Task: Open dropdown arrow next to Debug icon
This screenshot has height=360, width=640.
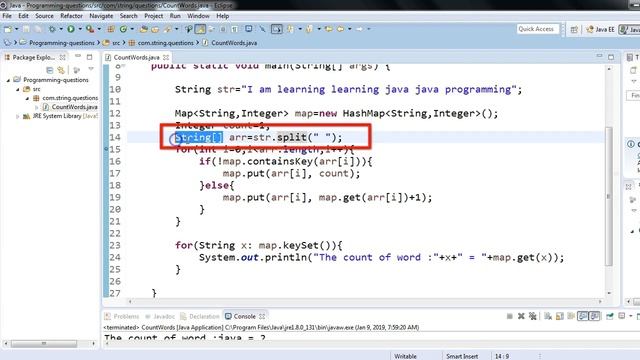Action: tap(61, 29)
